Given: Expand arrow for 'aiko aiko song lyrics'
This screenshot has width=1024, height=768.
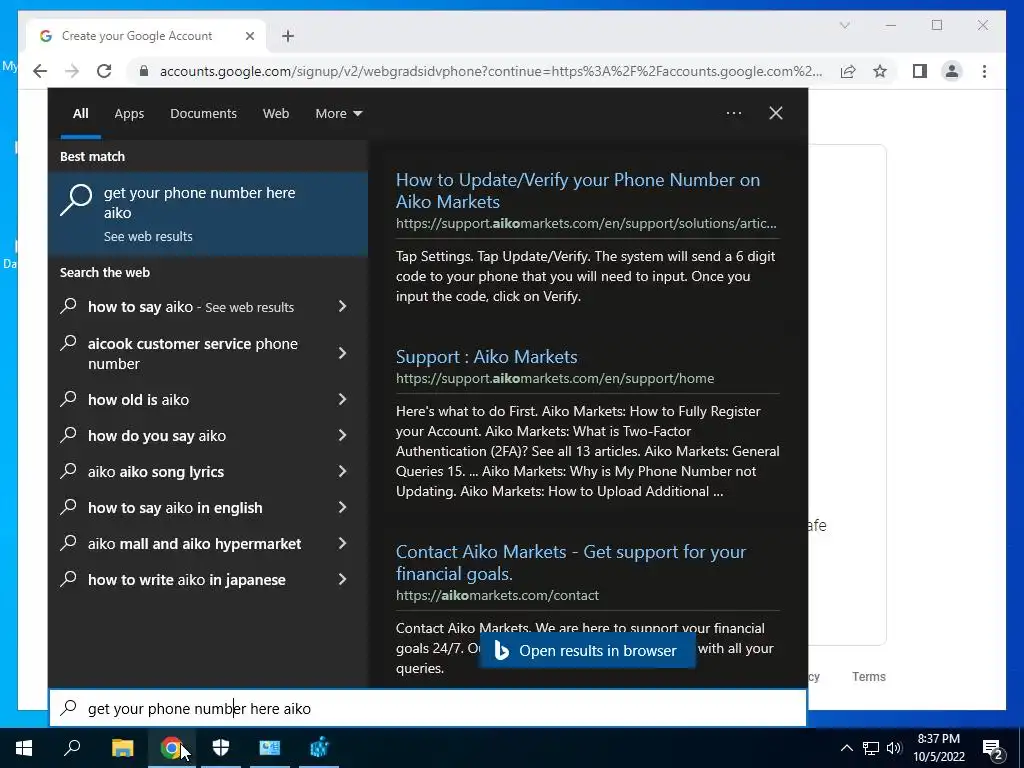Looking at the screenshot, I should [342, 471].
